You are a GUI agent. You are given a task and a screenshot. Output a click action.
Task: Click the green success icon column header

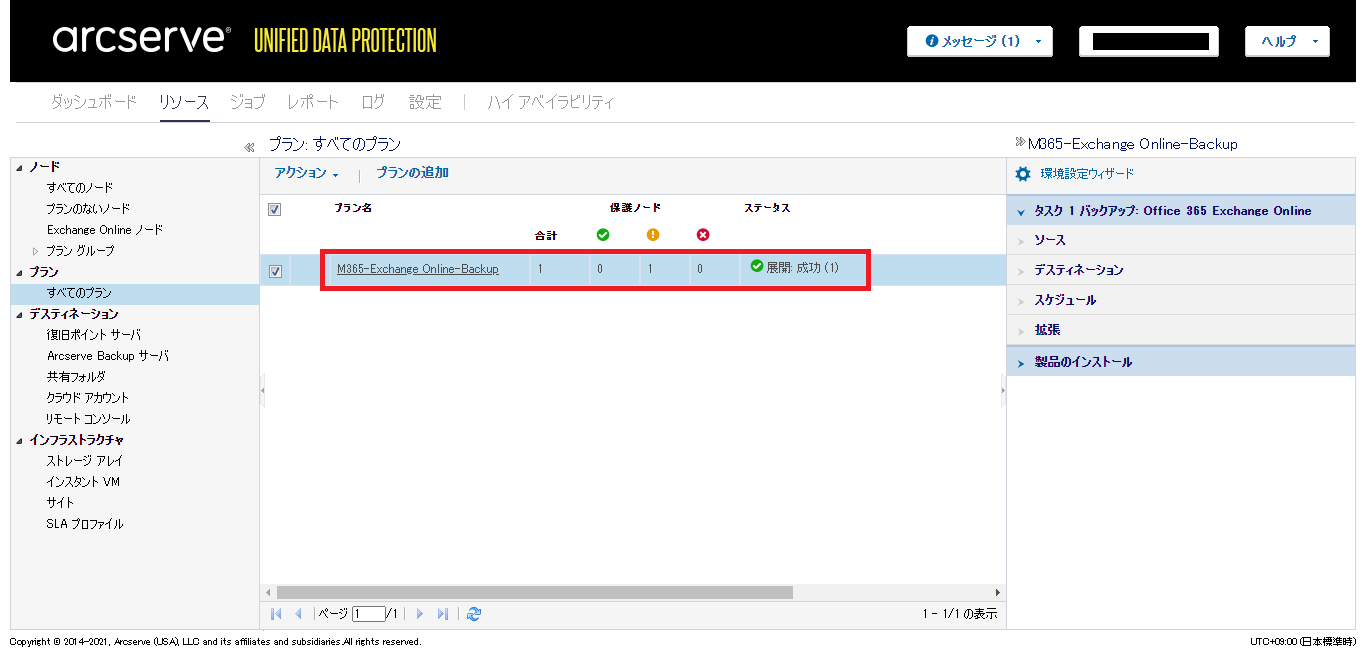[x=603, y=235]
